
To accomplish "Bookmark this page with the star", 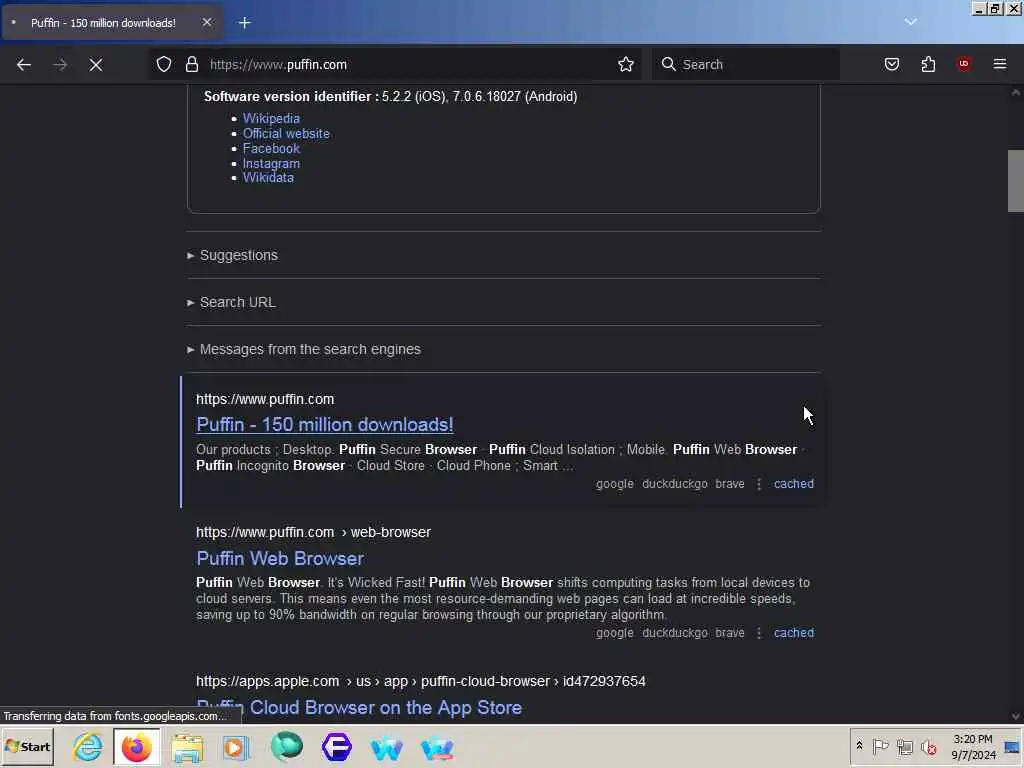I will (x=626, y=64).
